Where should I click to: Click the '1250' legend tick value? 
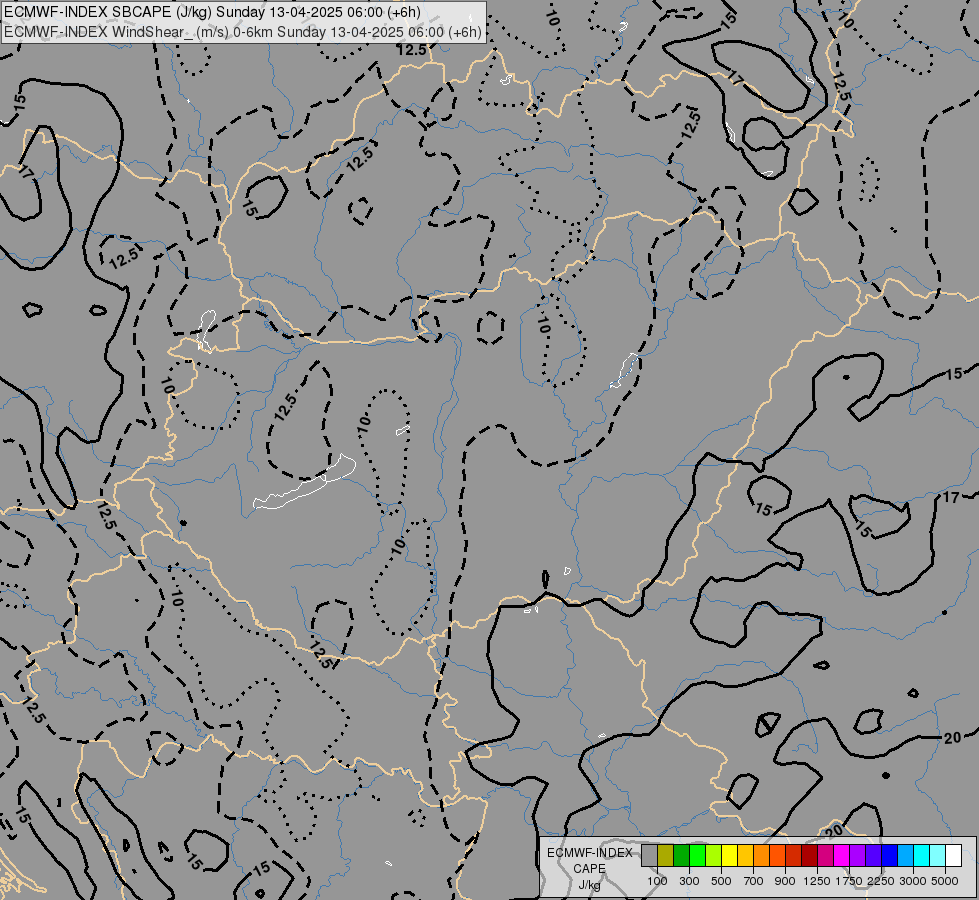tap(817, 881)
